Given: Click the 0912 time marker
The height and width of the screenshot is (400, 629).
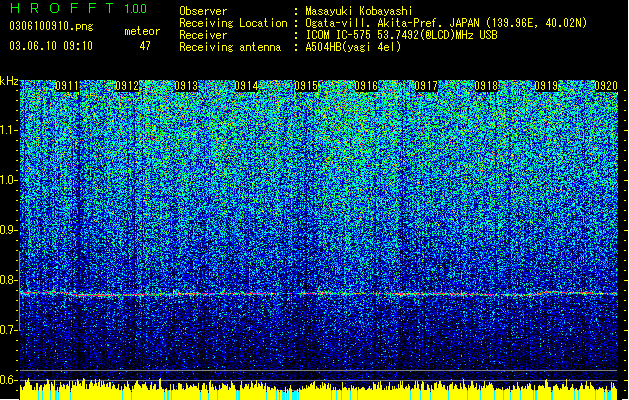Looking at the screenshot, I should coord(127,86).
